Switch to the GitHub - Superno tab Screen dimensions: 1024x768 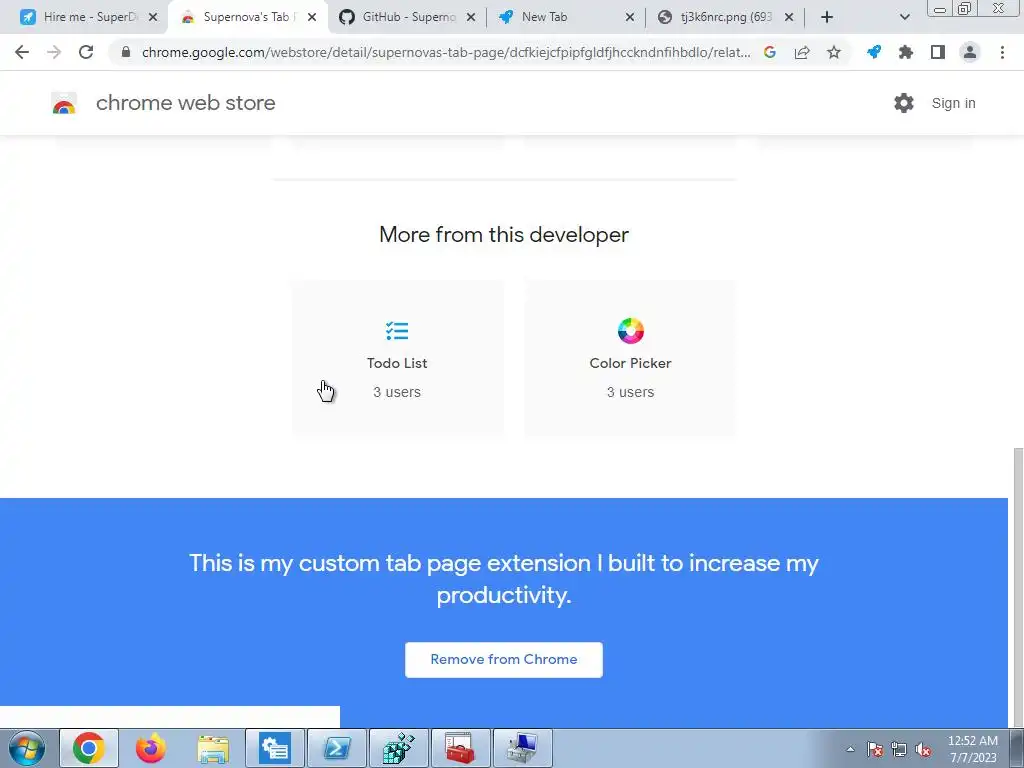408,17
